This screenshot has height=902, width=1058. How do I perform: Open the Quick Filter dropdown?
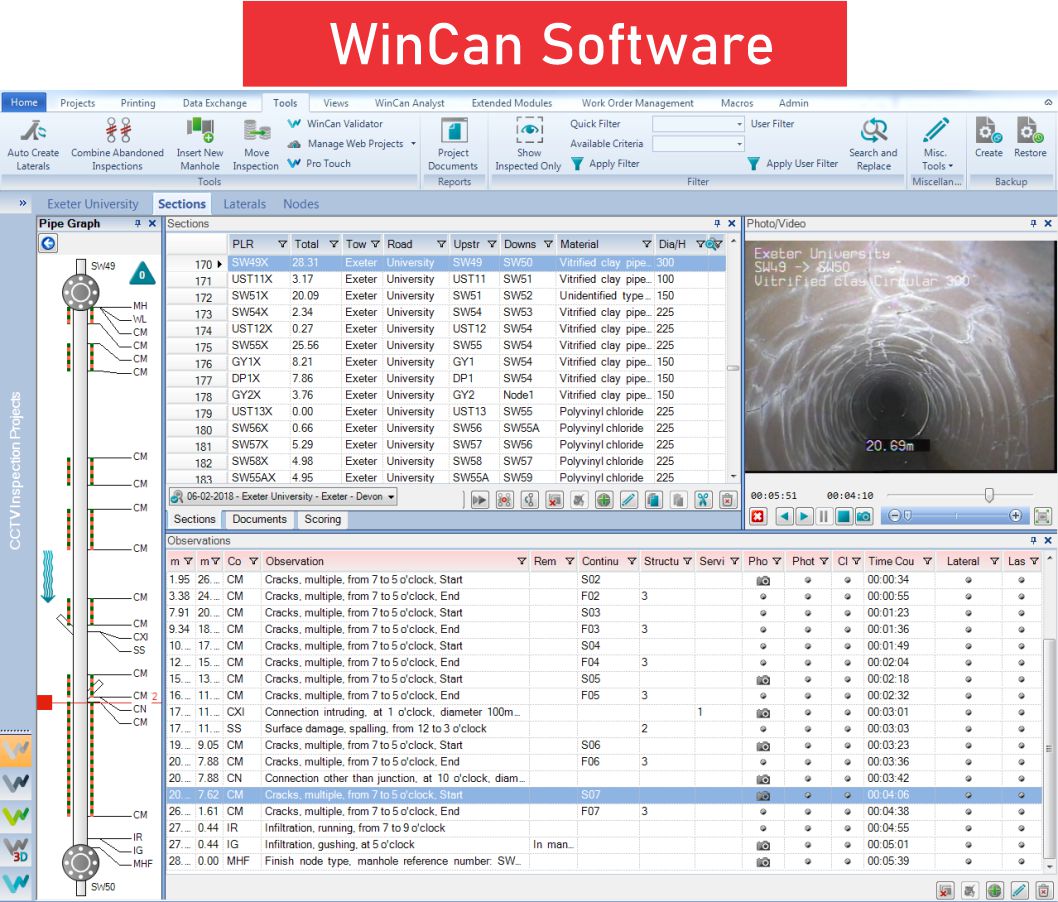point(739,124)
